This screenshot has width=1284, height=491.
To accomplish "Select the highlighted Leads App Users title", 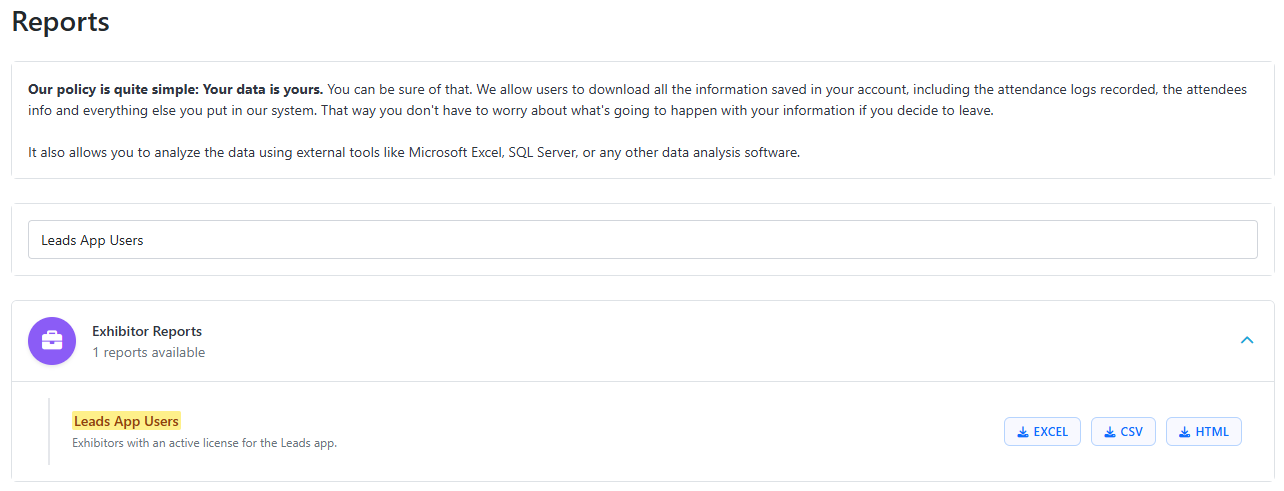I will [126, 421].
